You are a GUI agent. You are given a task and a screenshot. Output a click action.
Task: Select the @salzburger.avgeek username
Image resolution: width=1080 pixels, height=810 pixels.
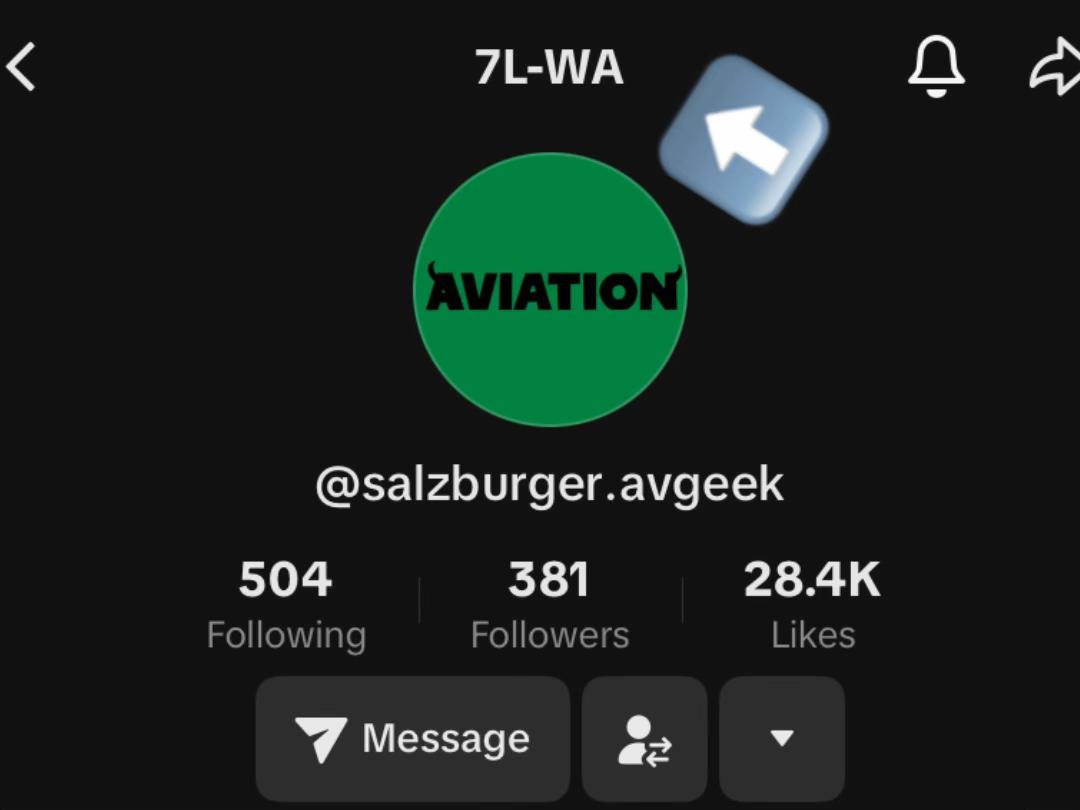[550, 484]
